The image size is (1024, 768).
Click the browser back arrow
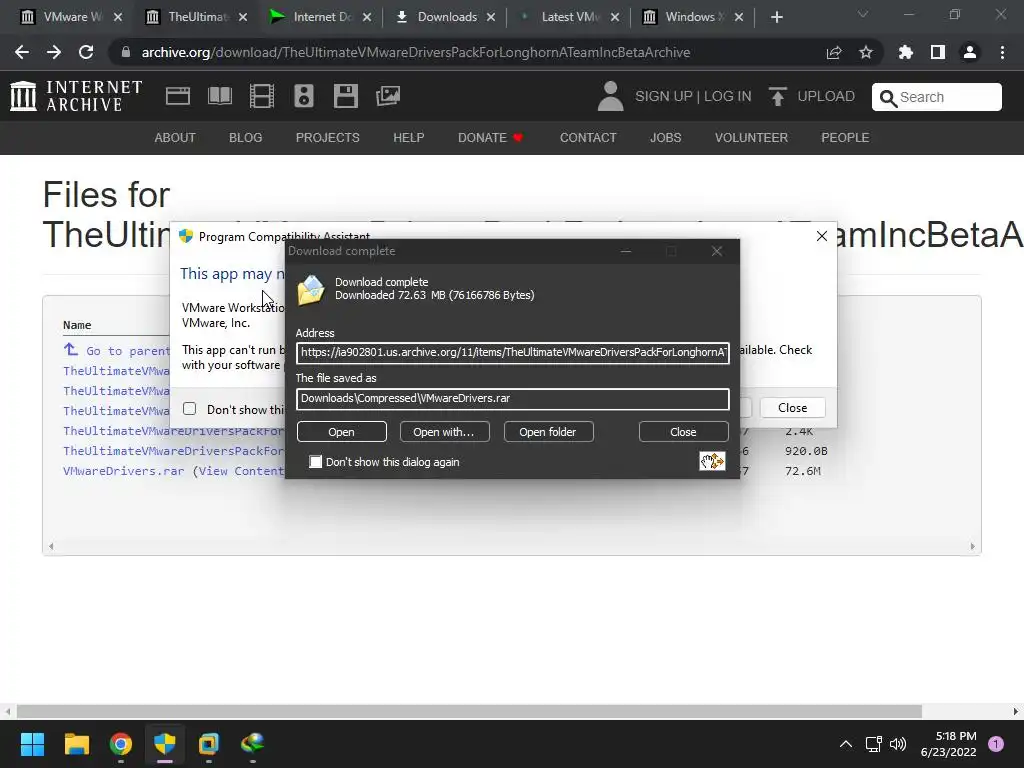click(22, 52)
